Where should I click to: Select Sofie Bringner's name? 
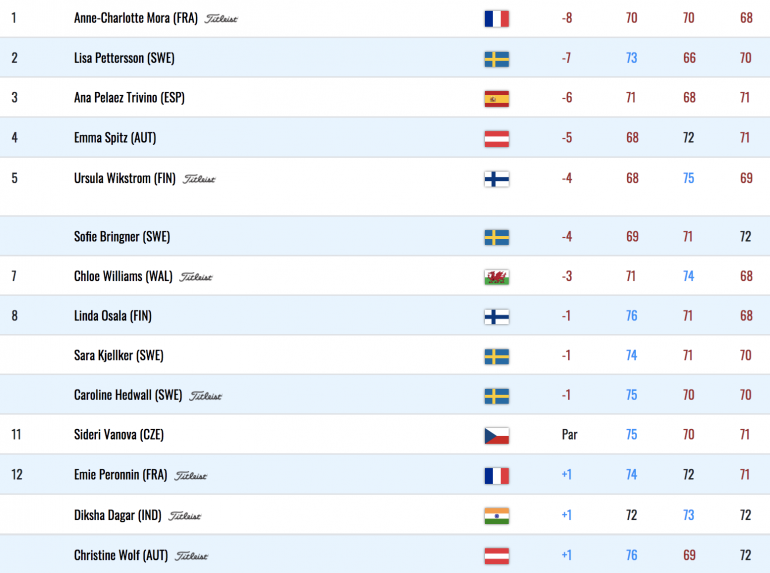pyautogui.click(x=122, y=237)
